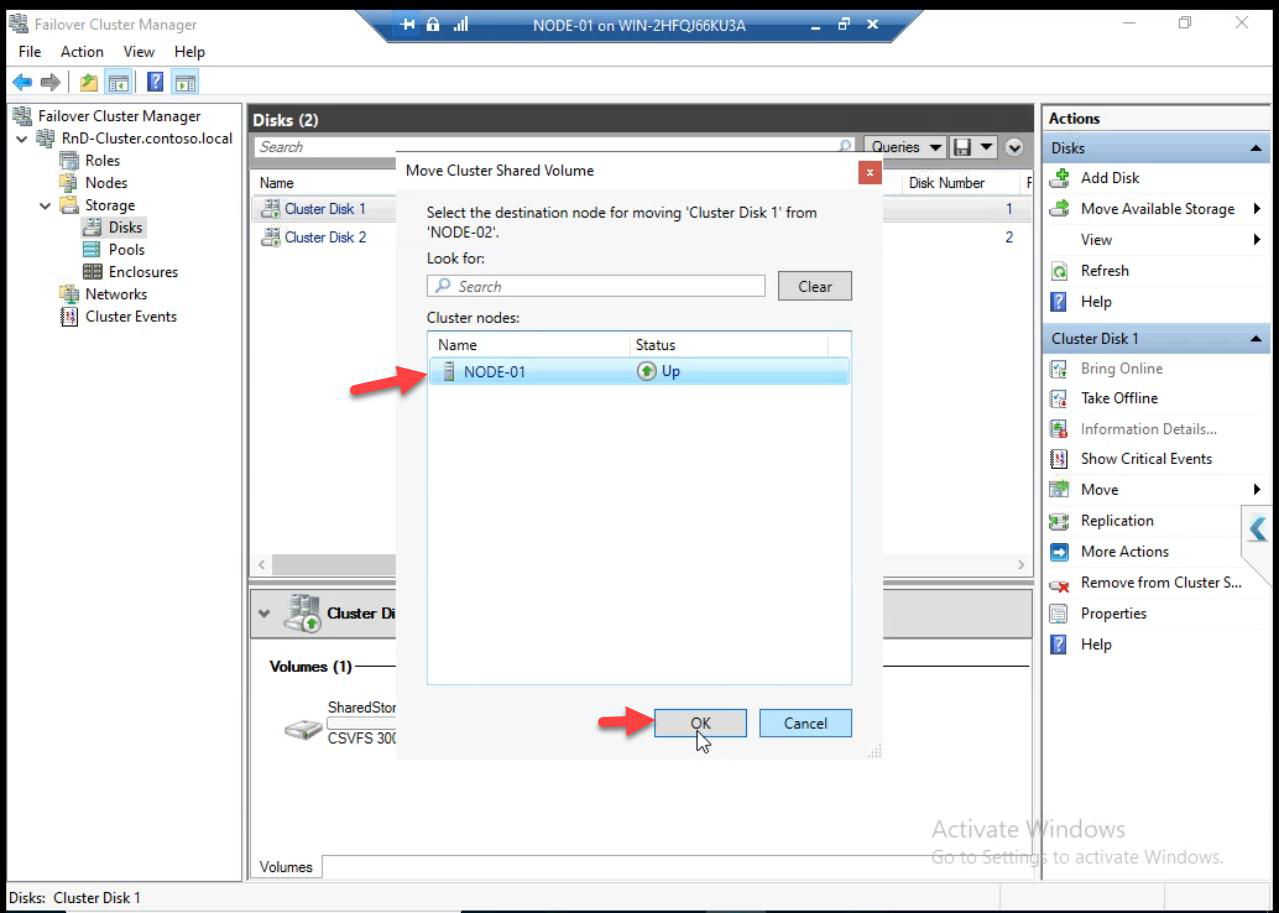Click the Add Disk icon in Actions

pos(1060,178)
